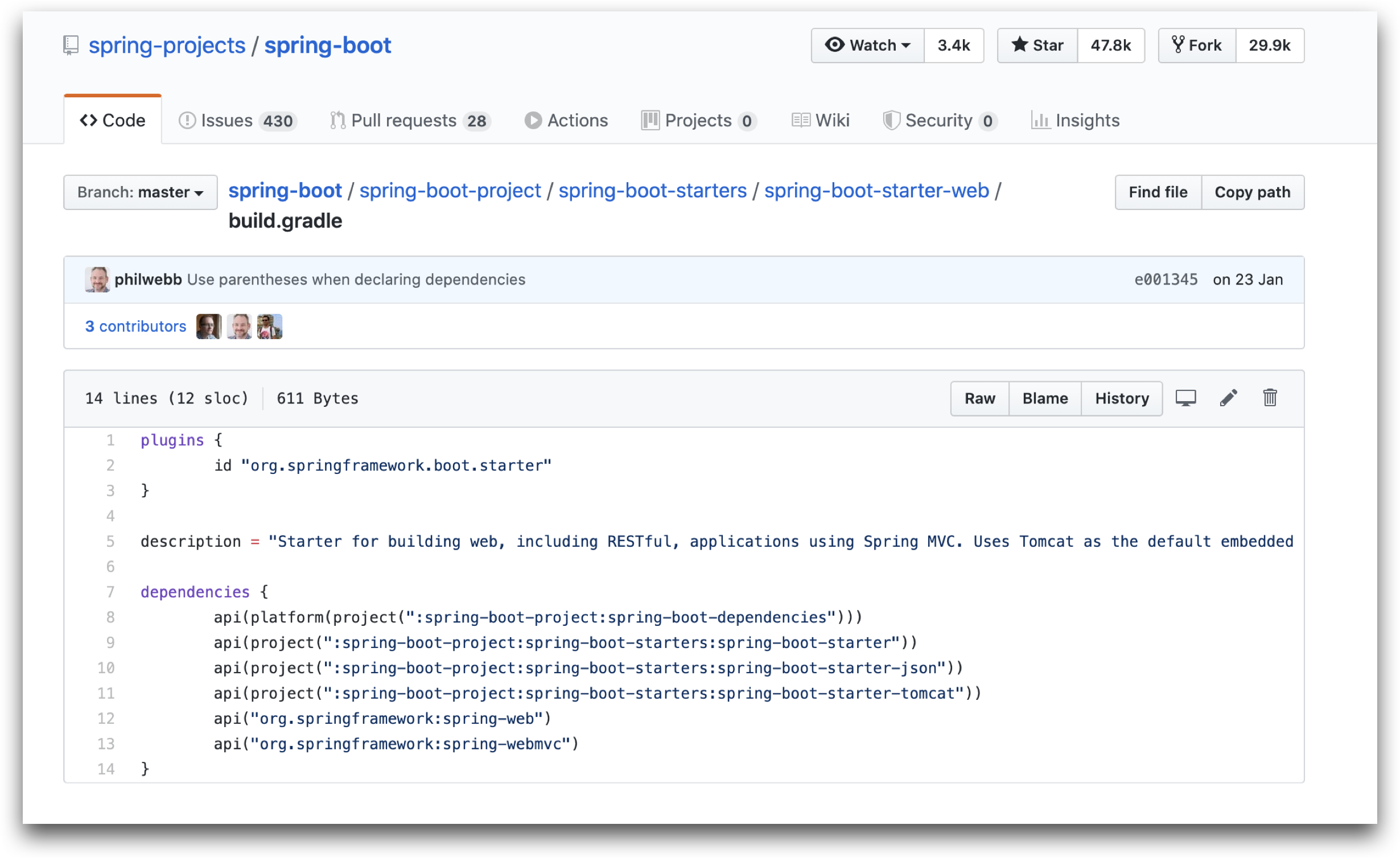Click the Copy path button
This screenshot has width=1400, height=858.
coord(1252,192)
